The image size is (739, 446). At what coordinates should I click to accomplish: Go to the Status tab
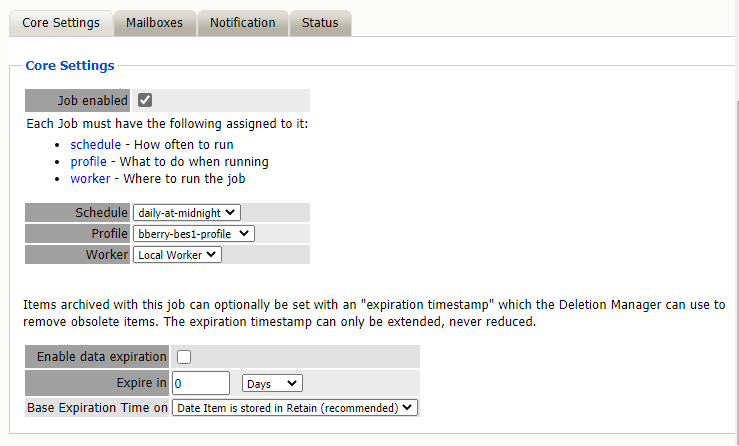pos(320,23)
